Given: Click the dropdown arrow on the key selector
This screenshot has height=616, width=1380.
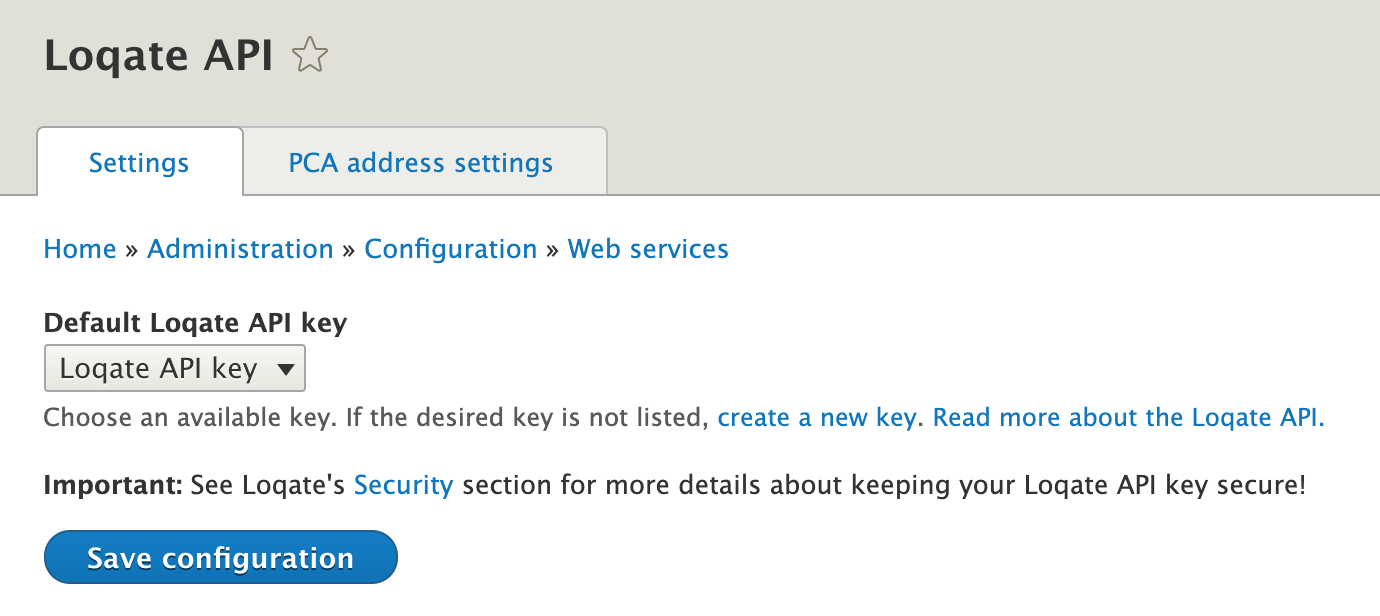Looking at the screenshot, I should tap(283, 368).
